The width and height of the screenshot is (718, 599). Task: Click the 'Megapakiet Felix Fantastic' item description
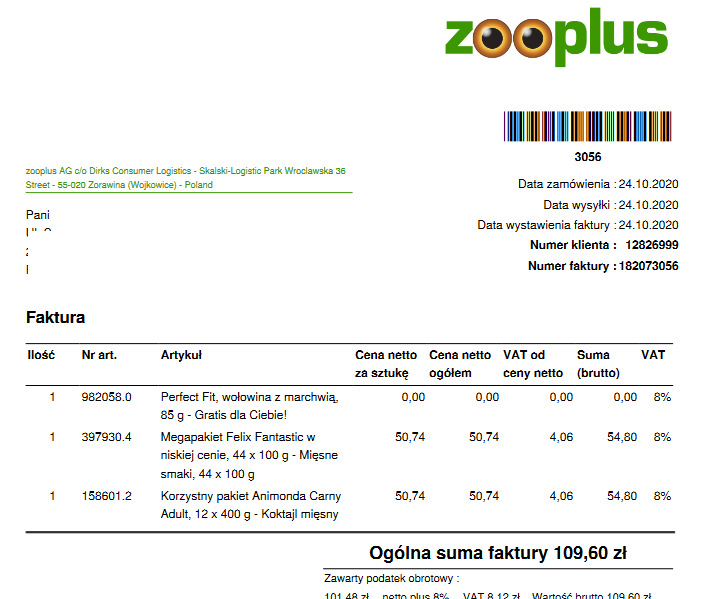pos(249,456)
